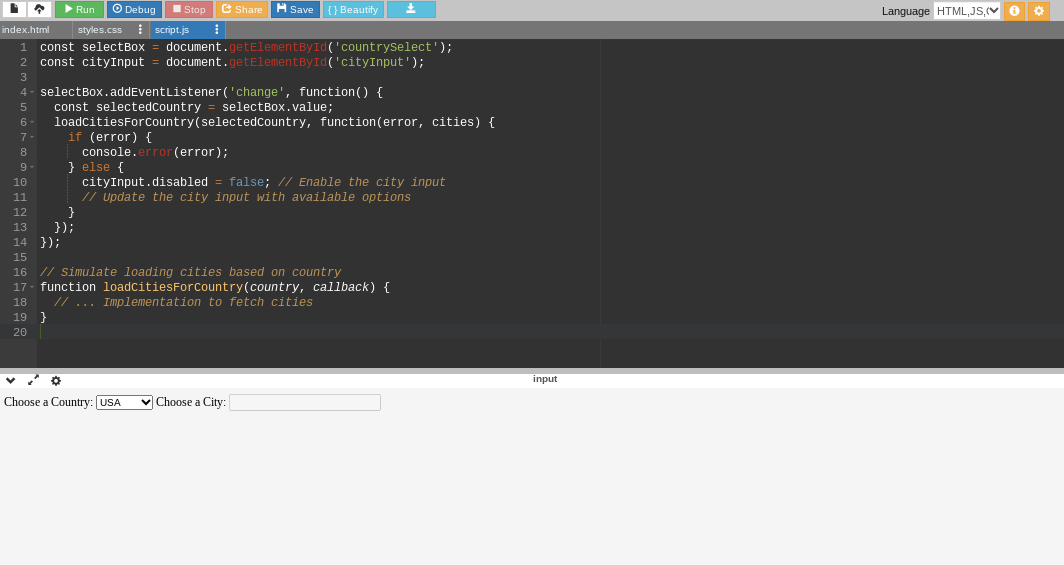The height and width of the screenshot is (565, 1064).
Task: Select the script.js tab
Action: [x=172, y=30]
